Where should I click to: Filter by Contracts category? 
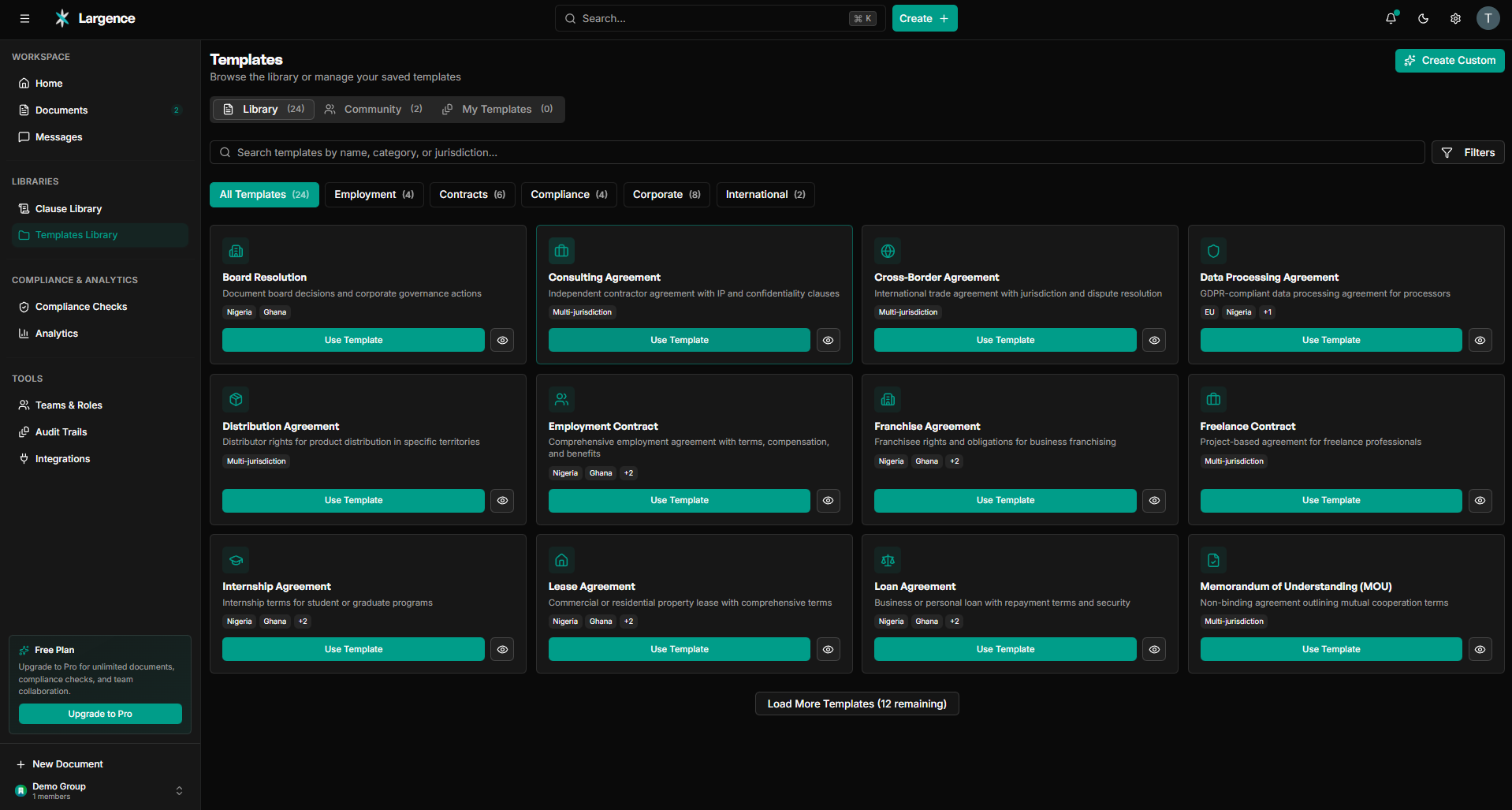point(472,195)
